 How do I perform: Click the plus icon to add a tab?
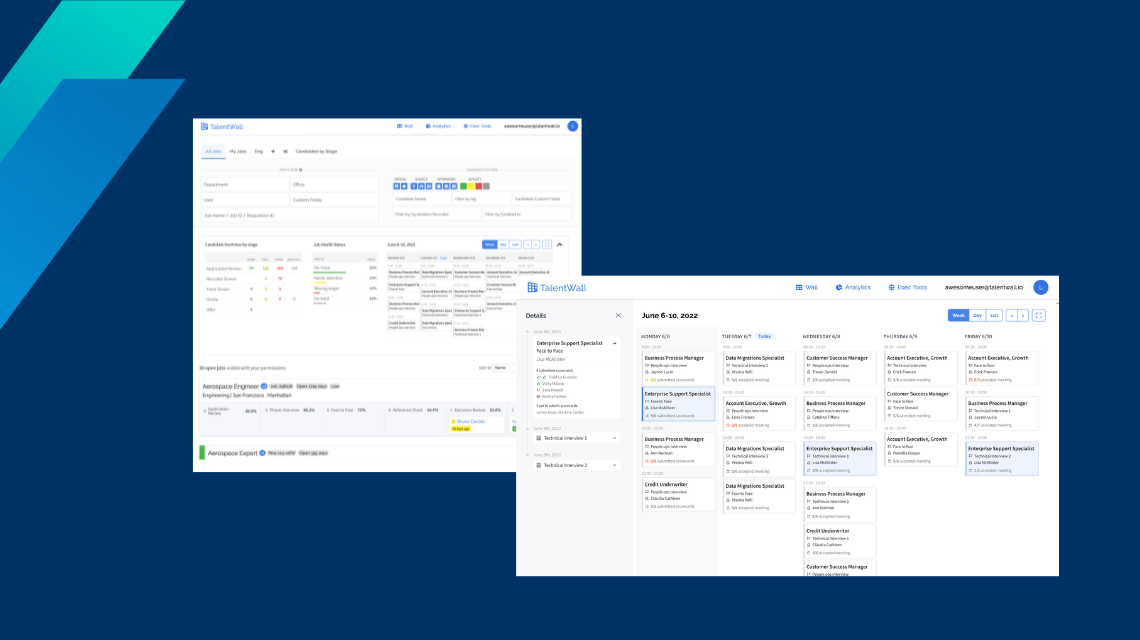click(273, 151)
